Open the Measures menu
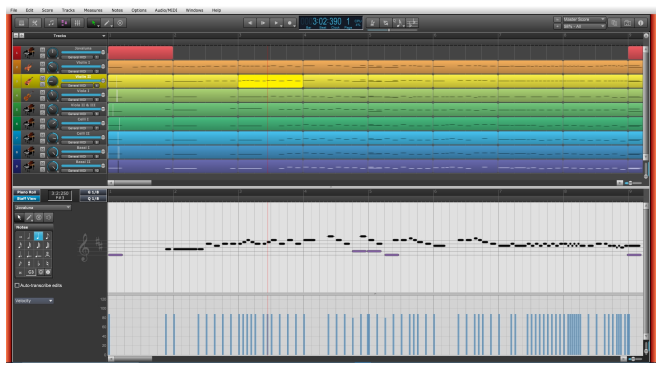The image size is (659, 369). click(93, 10)
